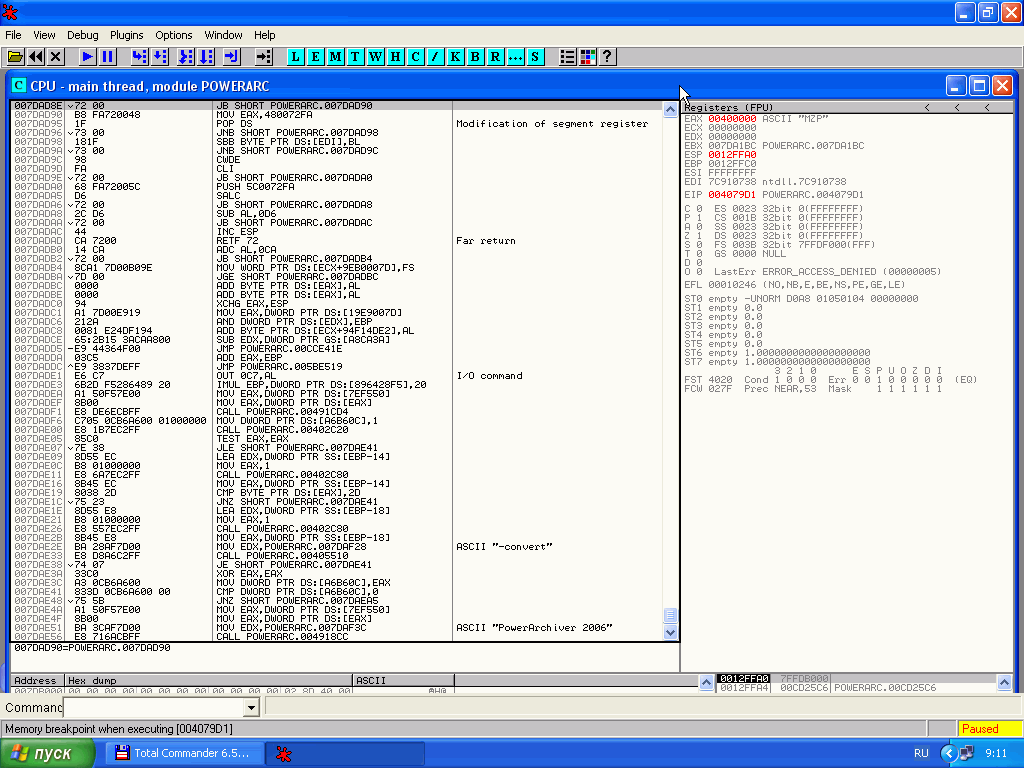The image size is (1024, 768).
Task: Open the Plugins menu
Action: [127, 35]
